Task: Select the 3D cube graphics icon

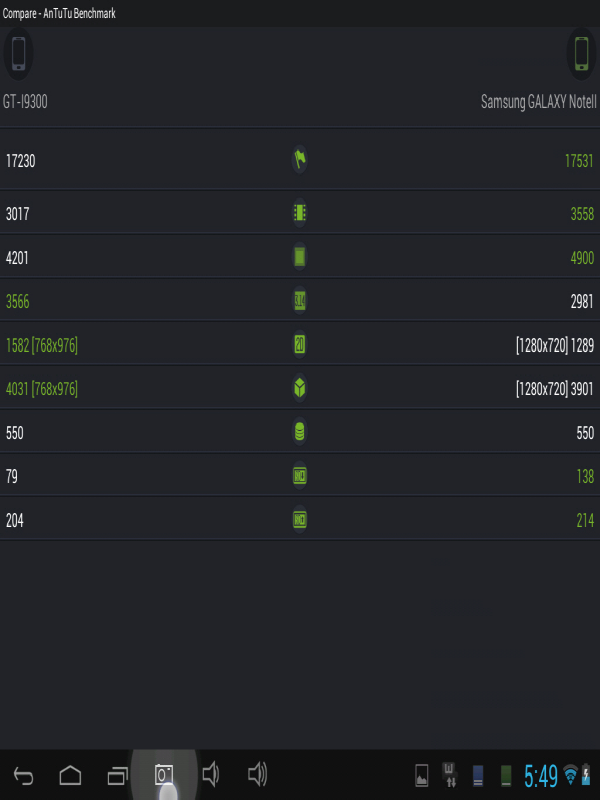Action: (299, 388)
